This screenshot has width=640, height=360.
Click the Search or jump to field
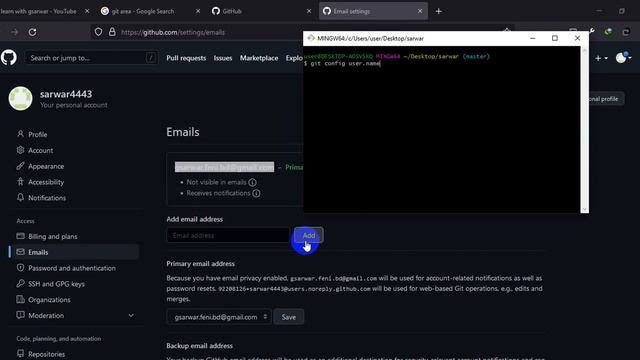click(x=91, y=58)
